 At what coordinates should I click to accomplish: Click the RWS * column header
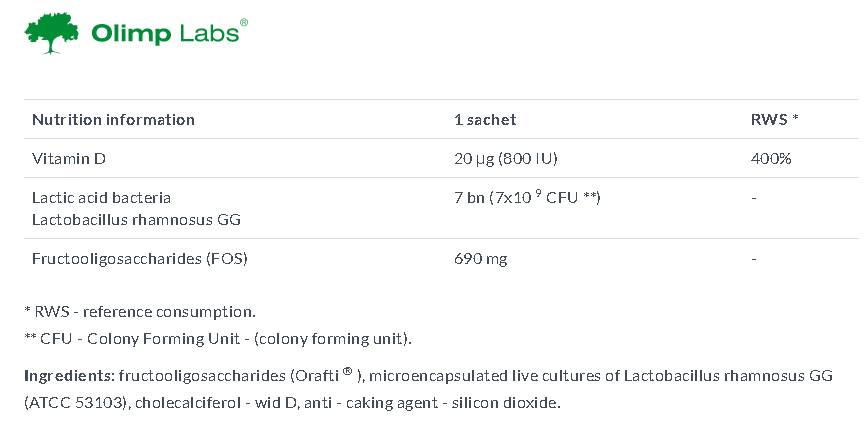[774, 119]
